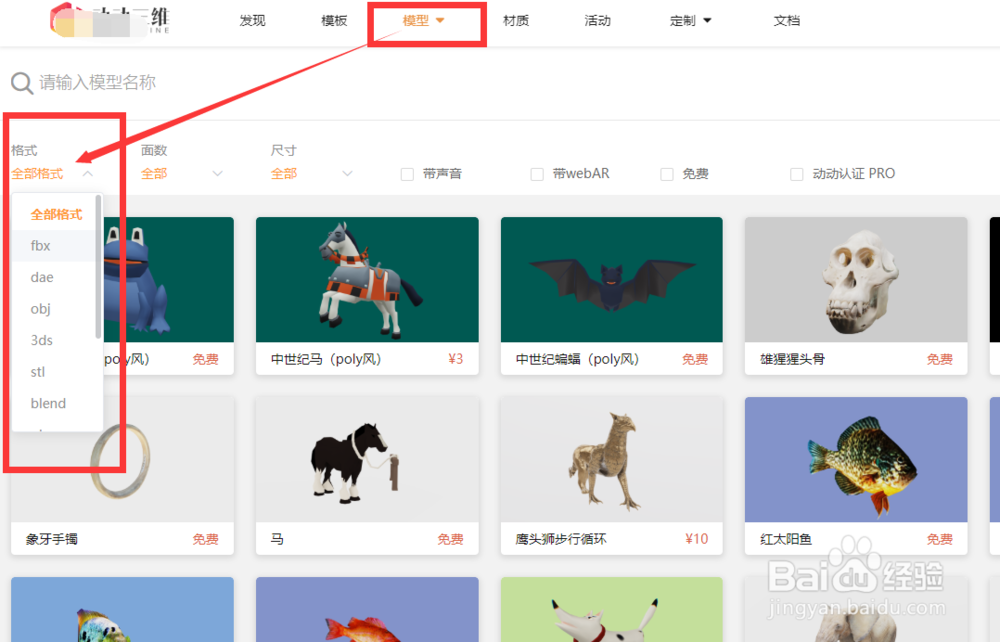
Task: Click the 鹰头狮步行循环 title text
Action: coord(561,539)
